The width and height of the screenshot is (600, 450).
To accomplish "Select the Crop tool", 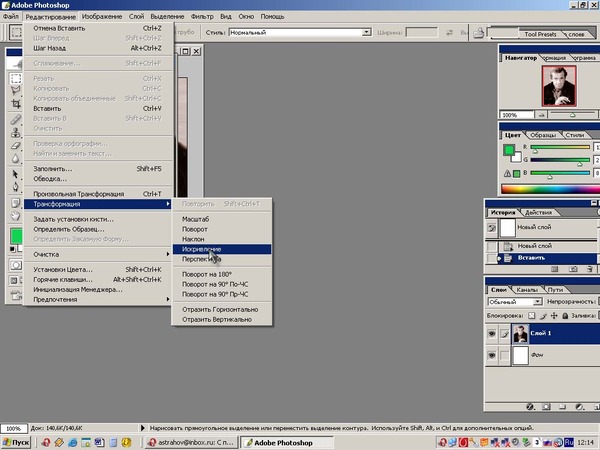I will click(16, 104).
